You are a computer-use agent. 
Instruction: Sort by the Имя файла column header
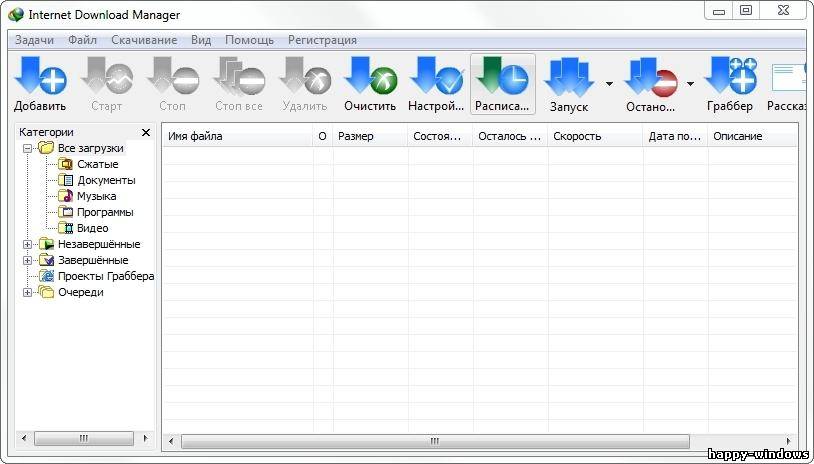[x=238, y=136]
